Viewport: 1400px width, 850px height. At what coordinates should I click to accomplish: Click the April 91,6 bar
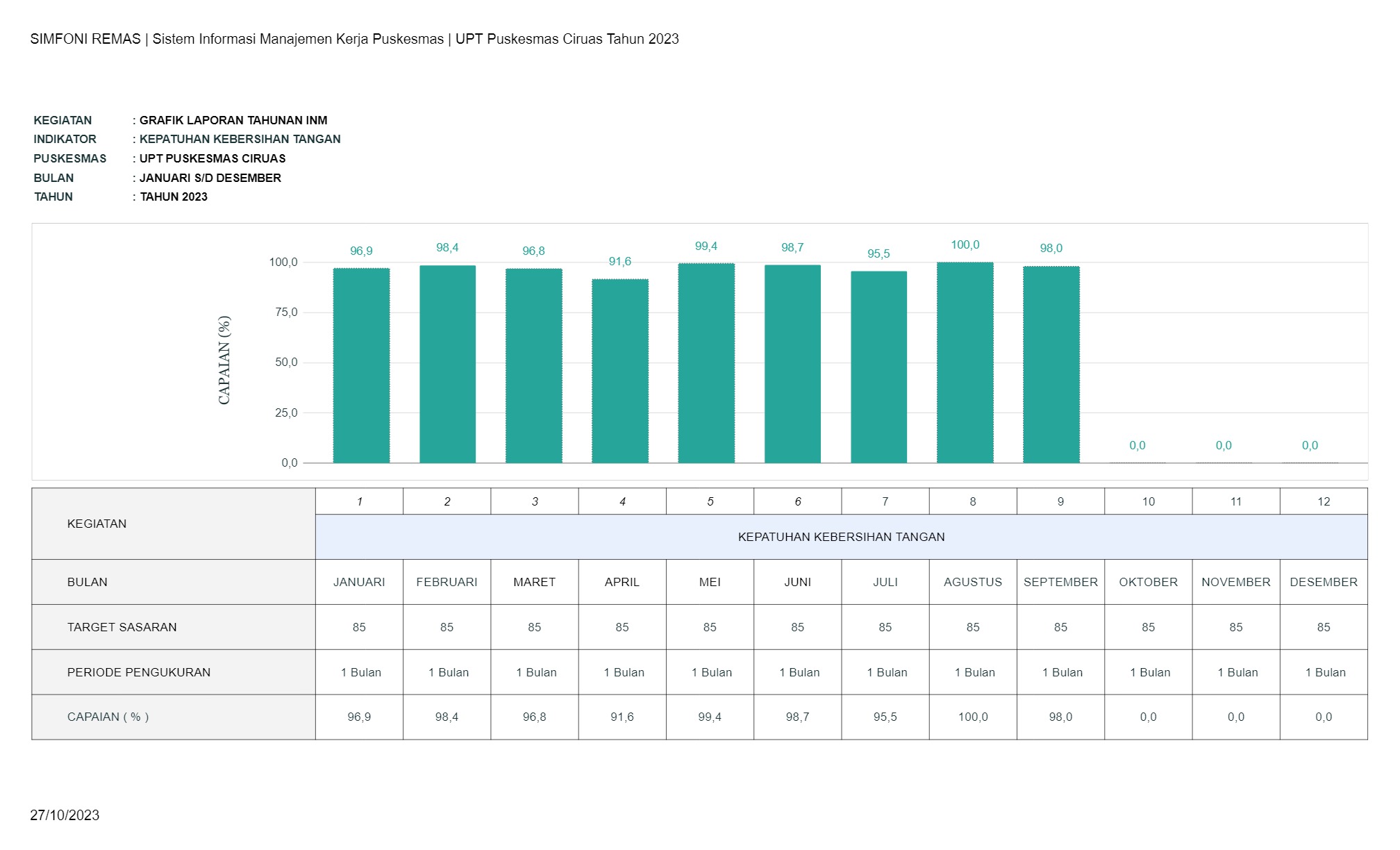click(619, 372)
